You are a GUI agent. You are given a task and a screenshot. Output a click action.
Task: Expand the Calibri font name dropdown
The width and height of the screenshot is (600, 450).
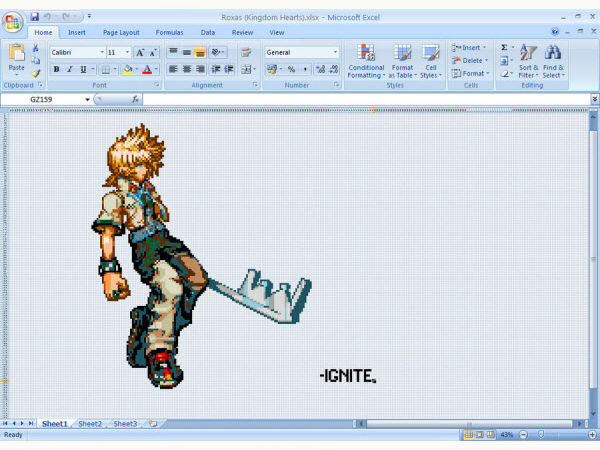coord(101,52)
